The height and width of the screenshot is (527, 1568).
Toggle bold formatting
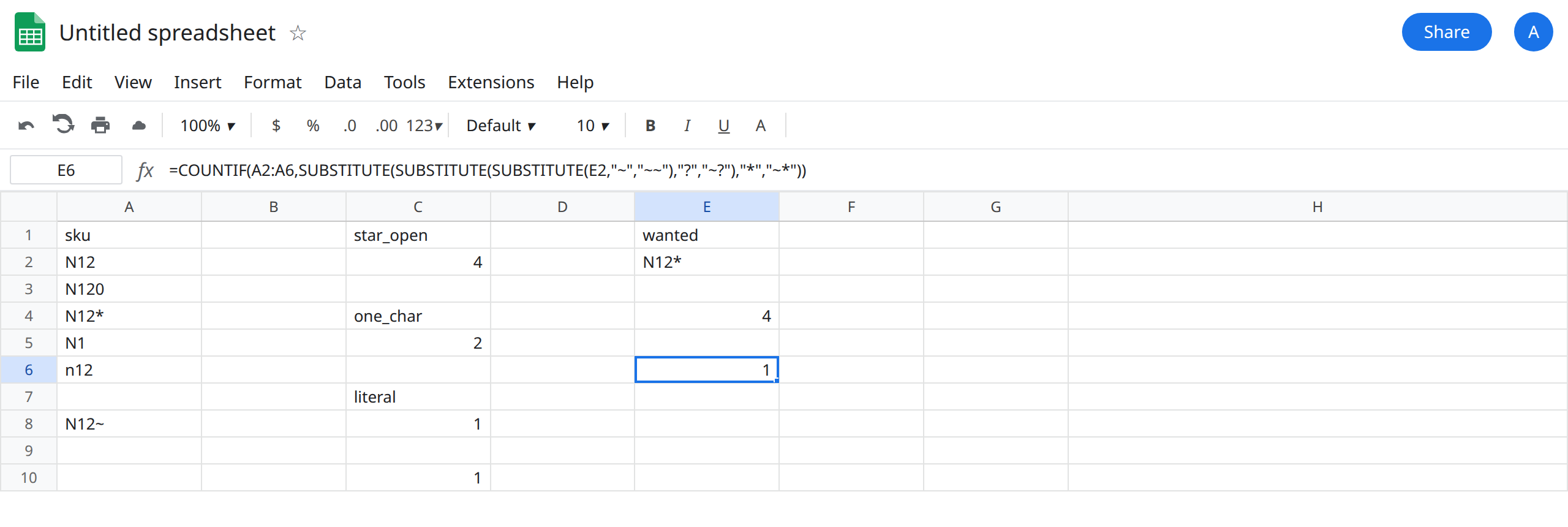pyautogui.click(x=650, y=126)
